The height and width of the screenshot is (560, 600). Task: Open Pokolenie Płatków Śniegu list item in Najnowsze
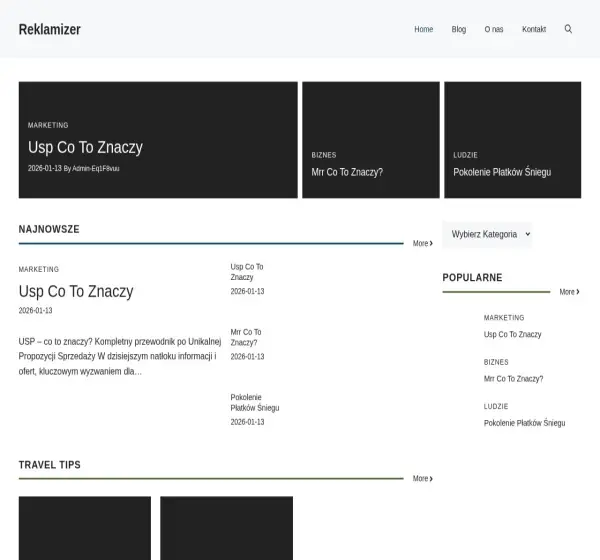click(255, 402)
